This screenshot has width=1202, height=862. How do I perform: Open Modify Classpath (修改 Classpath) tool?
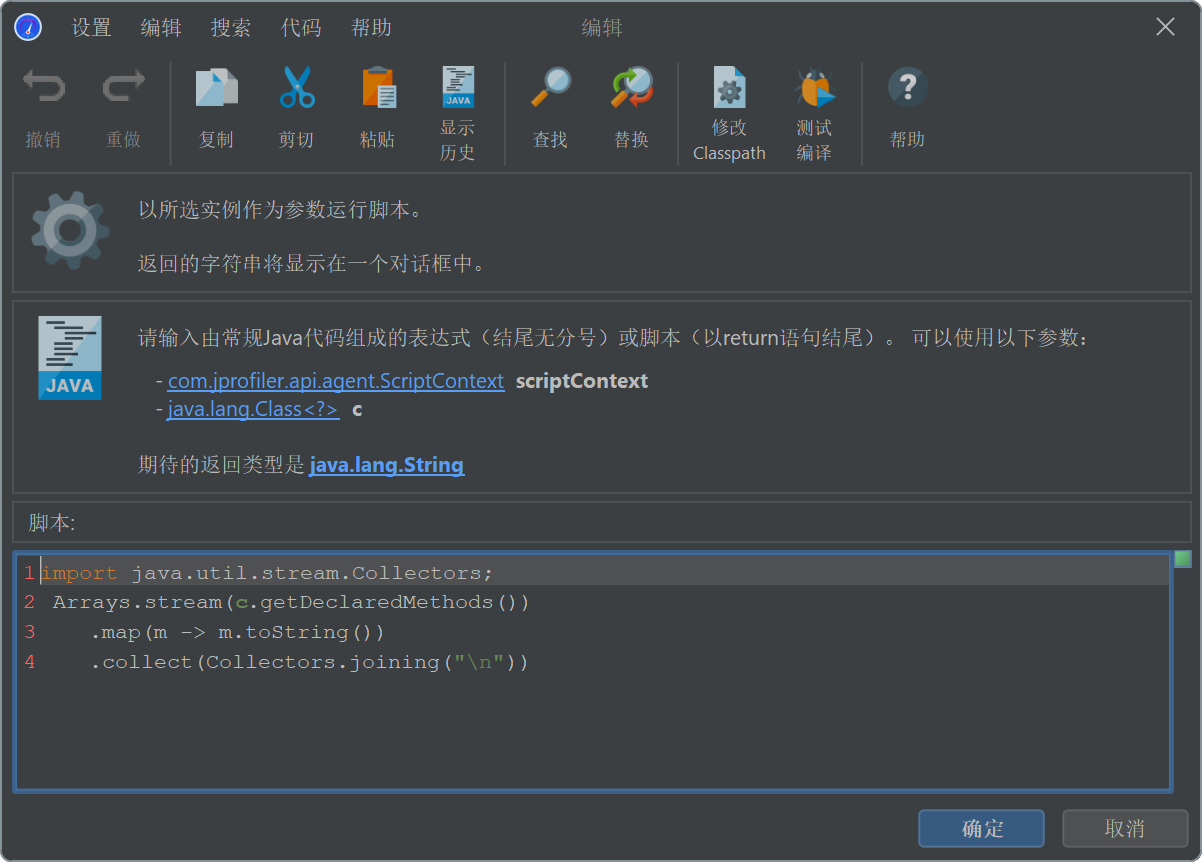coord(729,113)
